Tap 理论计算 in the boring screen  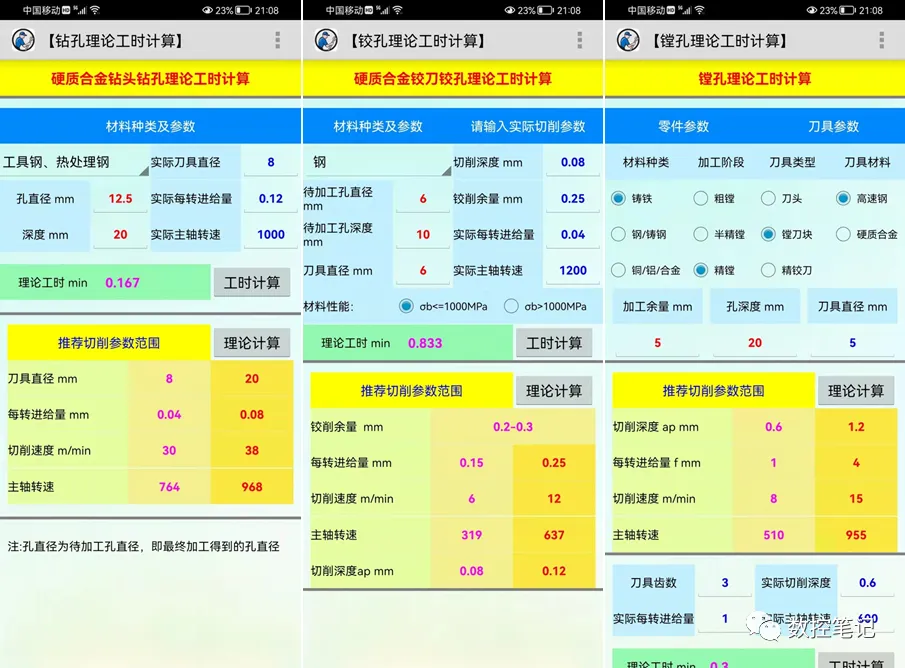tap(856, 391)
